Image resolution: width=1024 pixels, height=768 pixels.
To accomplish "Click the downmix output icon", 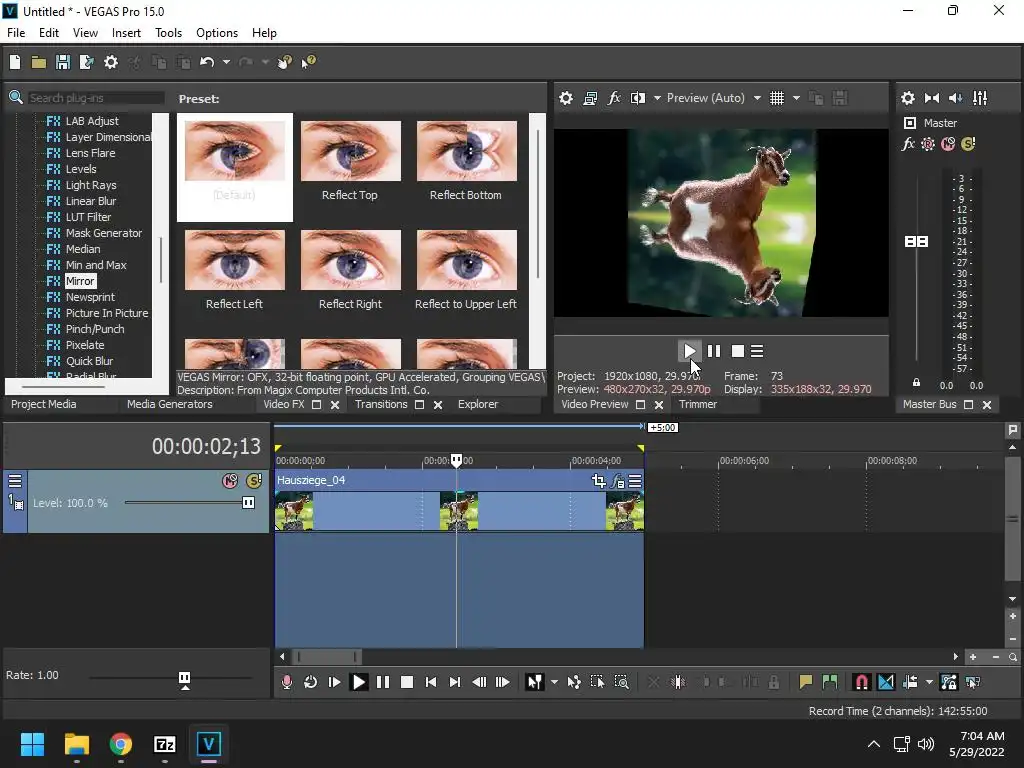I will pos(932,98).
